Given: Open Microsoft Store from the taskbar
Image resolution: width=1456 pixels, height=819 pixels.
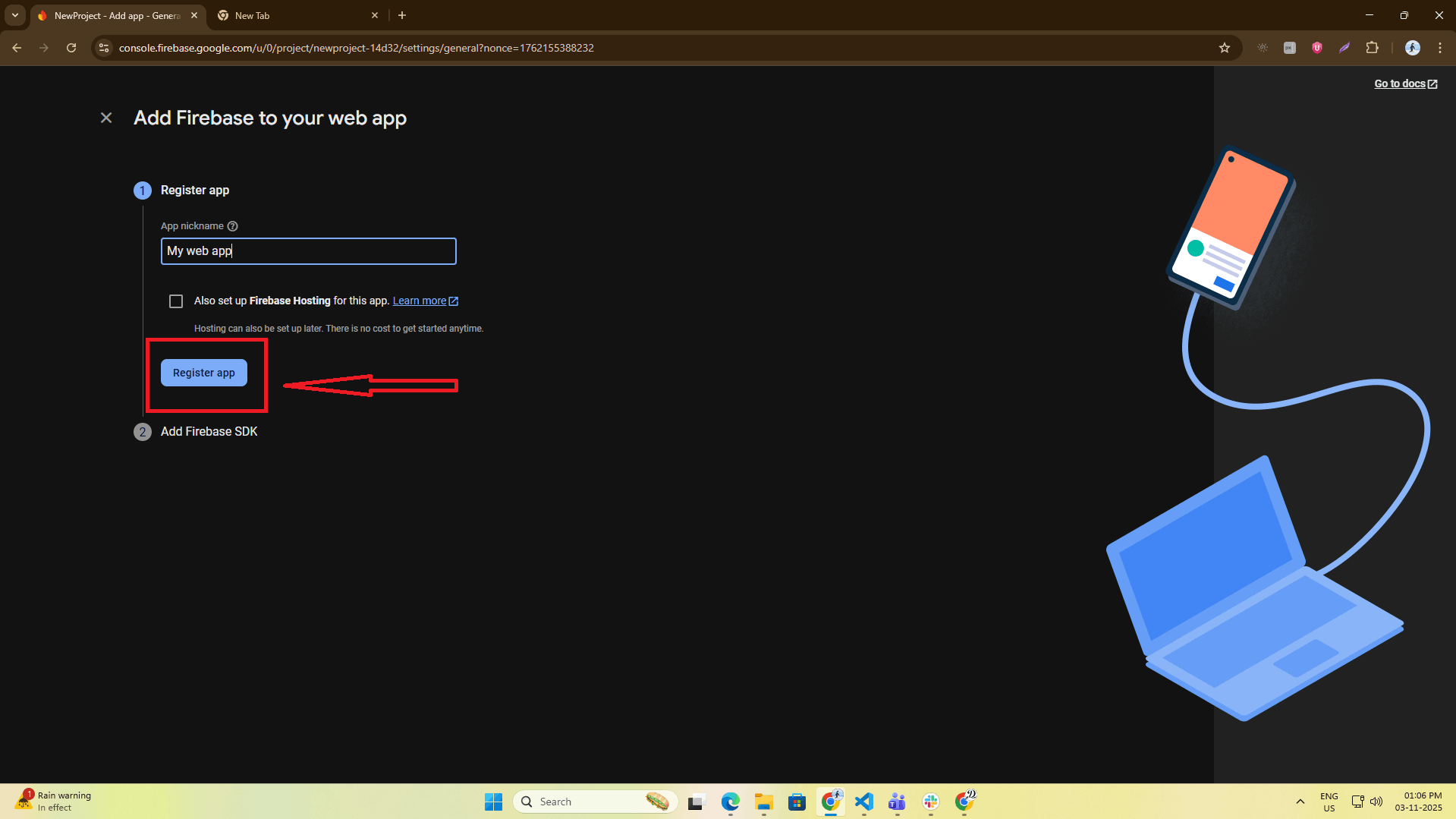Looking at the screenshot, I should pyautogui.click(x=797, y=802).
